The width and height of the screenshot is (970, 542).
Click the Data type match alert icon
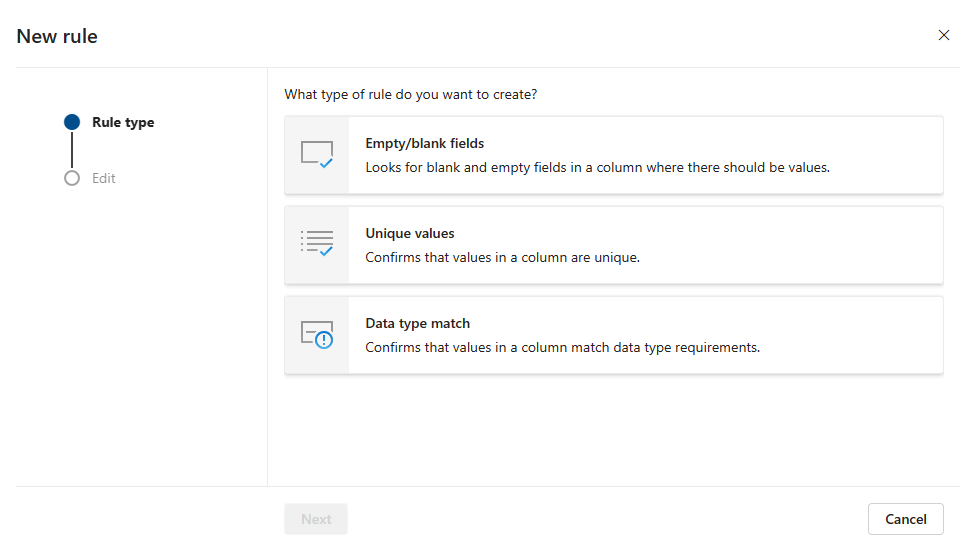[316, 334]
